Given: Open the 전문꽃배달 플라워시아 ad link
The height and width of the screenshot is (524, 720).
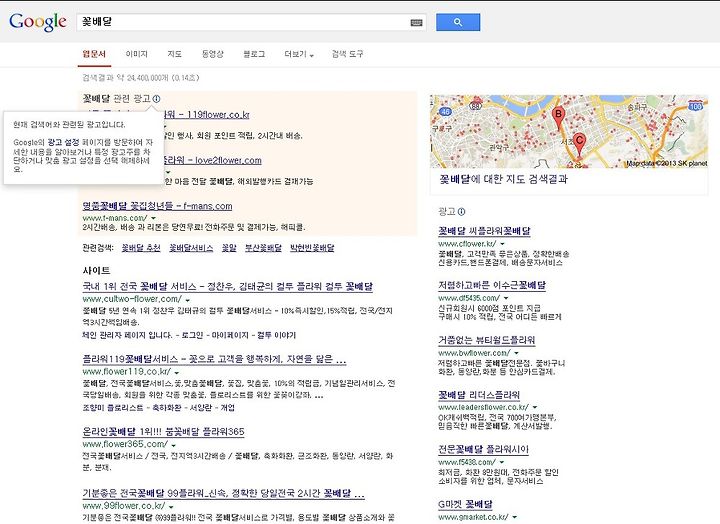Looking at the screenshot, I should point(484,449).
